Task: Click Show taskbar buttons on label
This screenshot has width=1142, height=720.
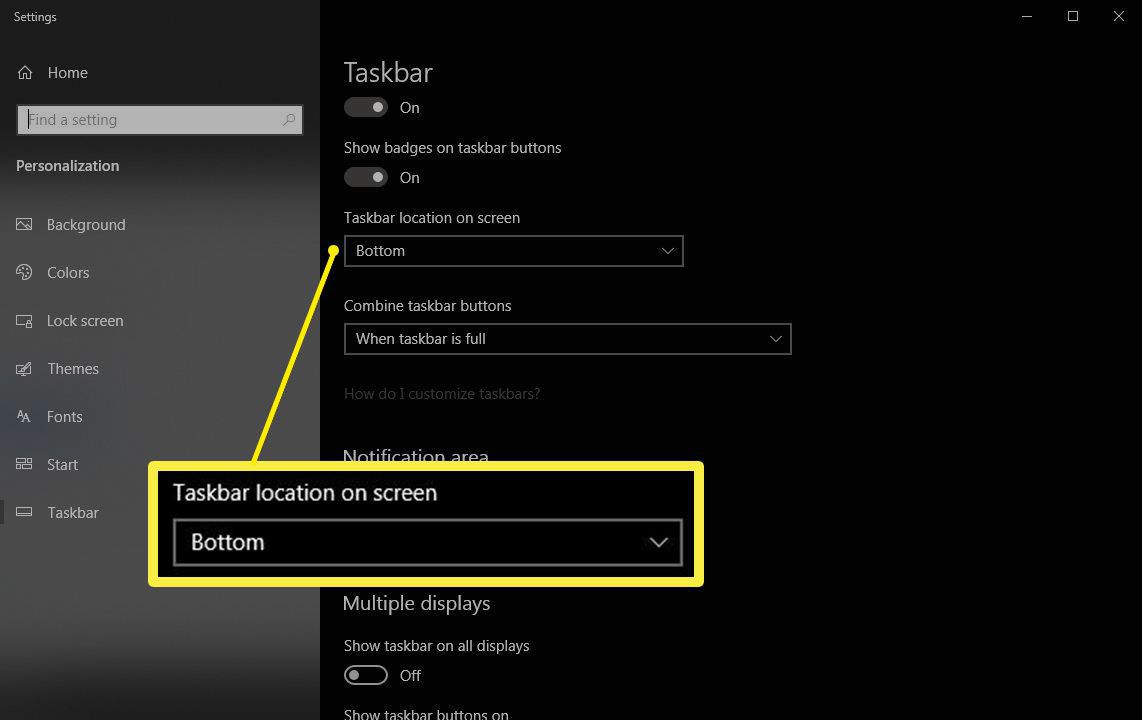Action: (x=426, y=713)
